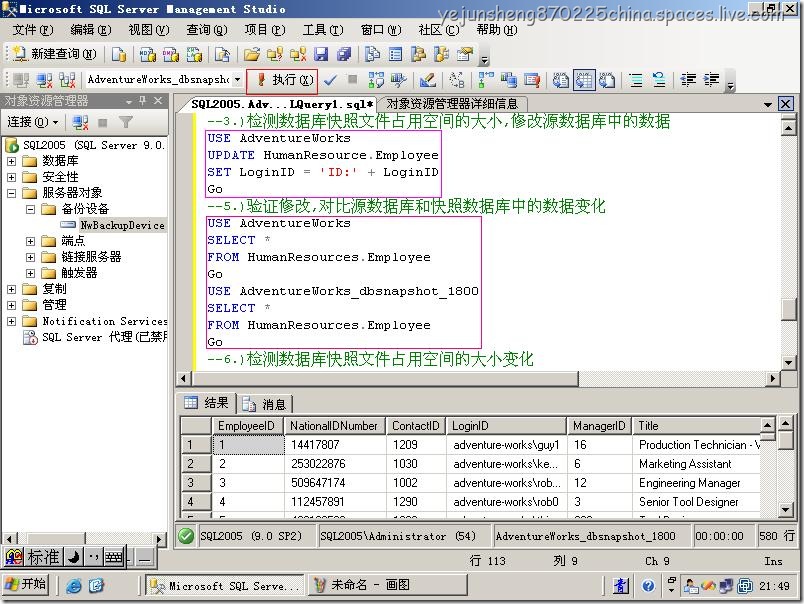Click the Save floppy disk icon

point(321,54)
